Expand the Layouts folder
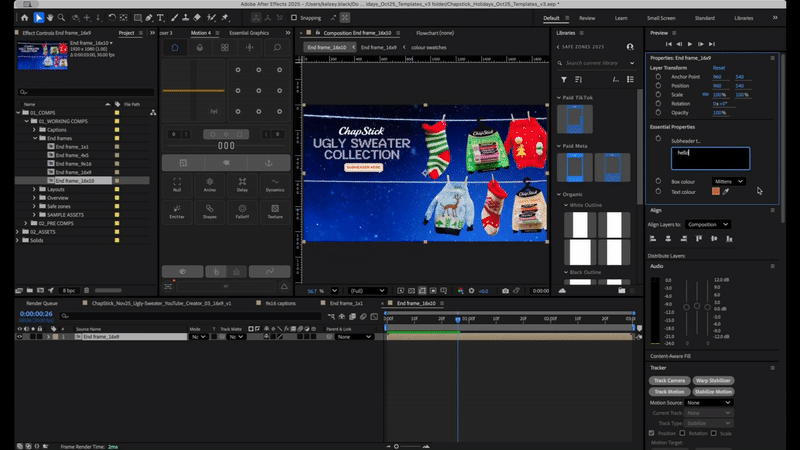 (x=35, y=189)
